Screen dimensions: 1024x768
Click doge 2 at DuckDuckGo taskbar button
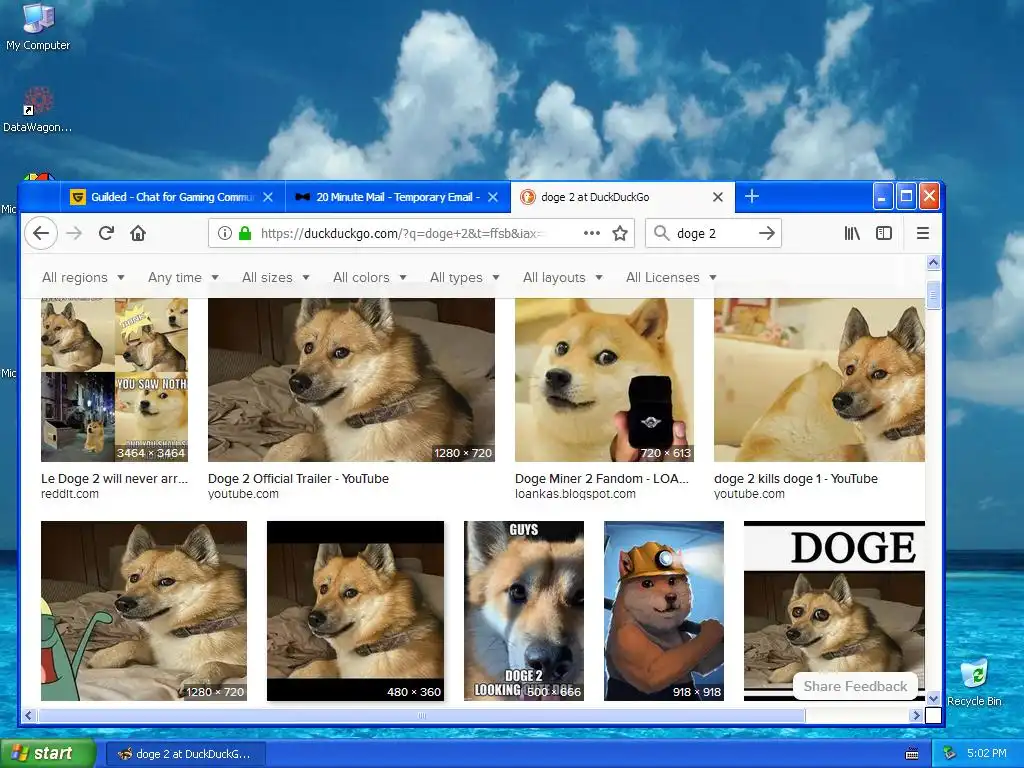[185, 754]
